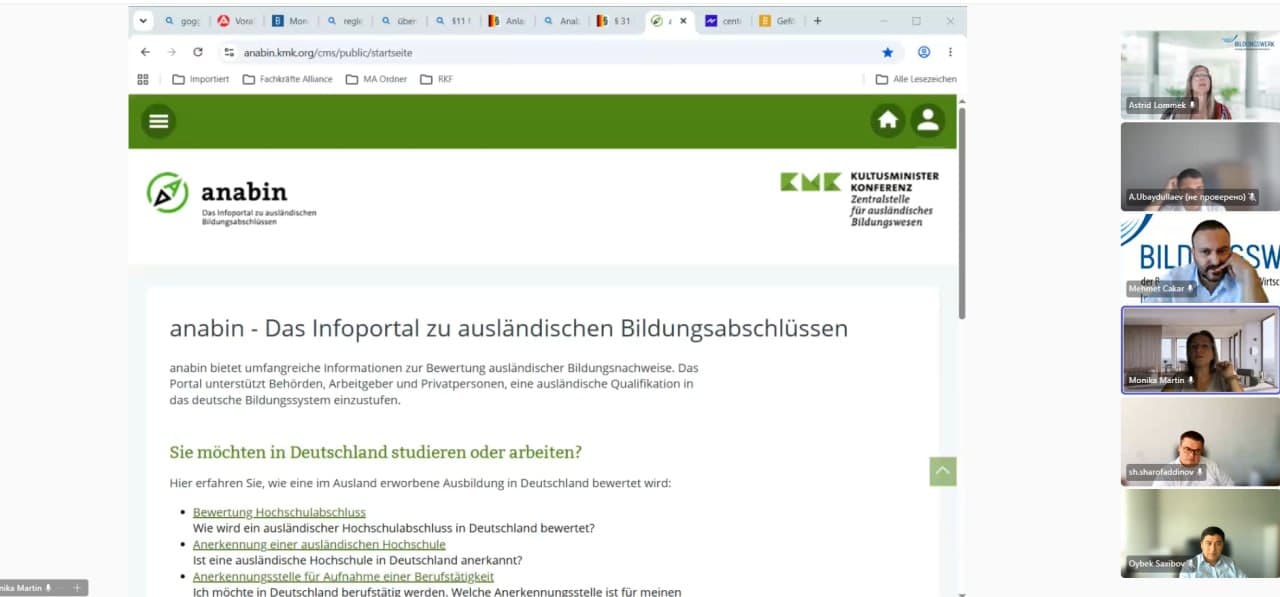Click the scroll-to-top arrow button
This screenshot has height=597, width=1280.
pyautogui.click(x=943, y=471)
